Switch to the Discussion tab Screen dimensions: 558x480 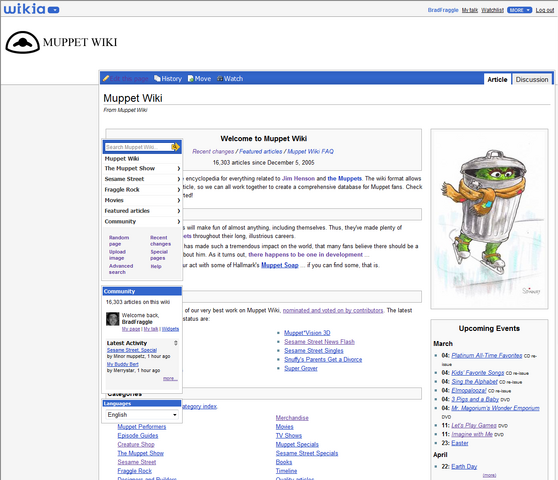click(532, 79)
